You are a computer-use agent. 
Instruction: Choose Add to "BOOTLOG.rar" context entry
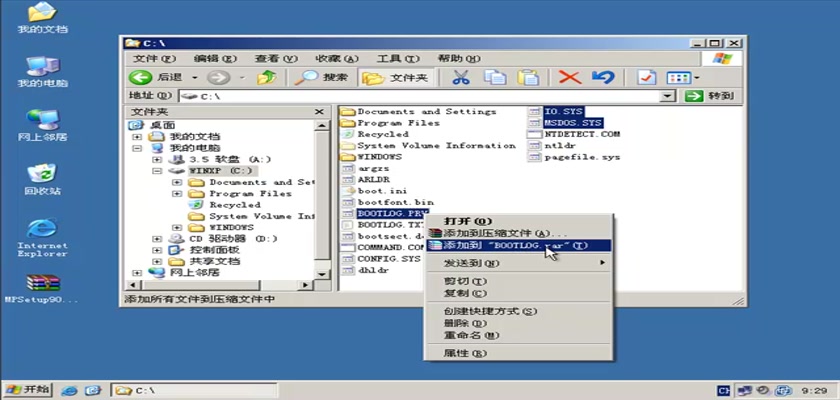pos(519,245)
